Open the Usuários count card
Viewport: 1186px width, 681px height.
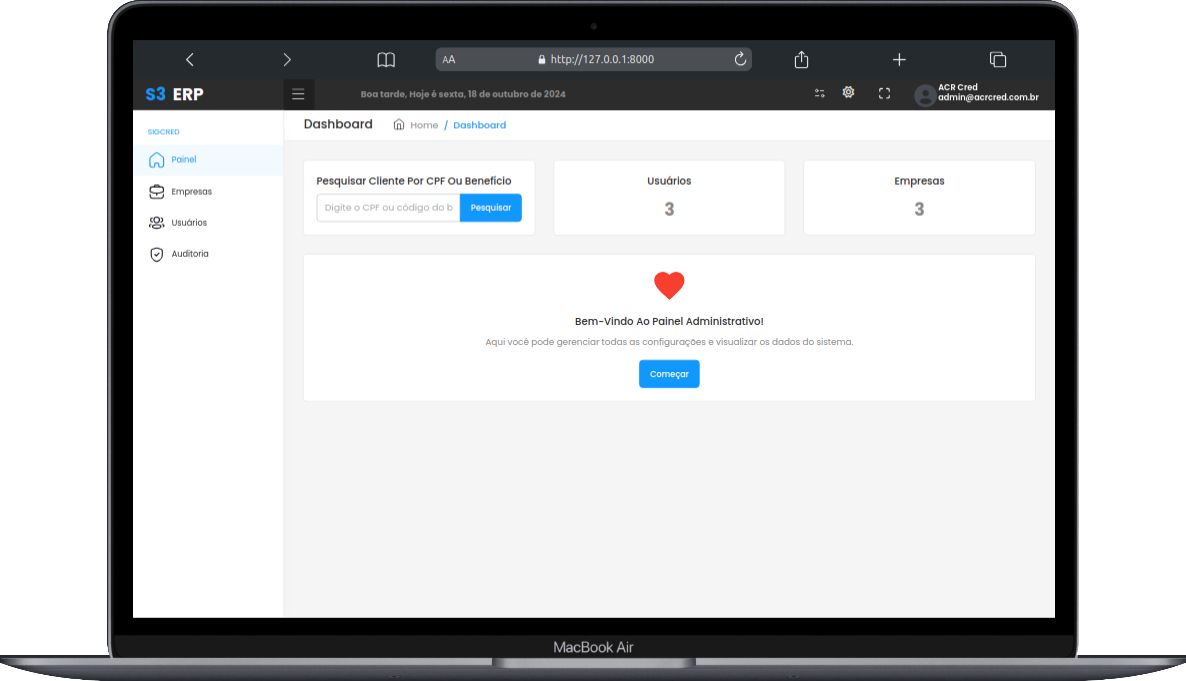pyautogui.click(x=669, y=197)
